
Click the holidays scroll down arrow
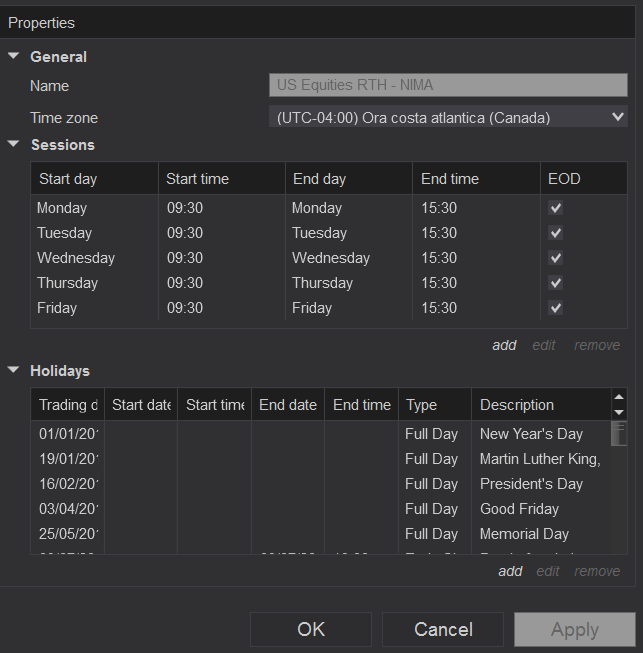[x=619, y=412]
